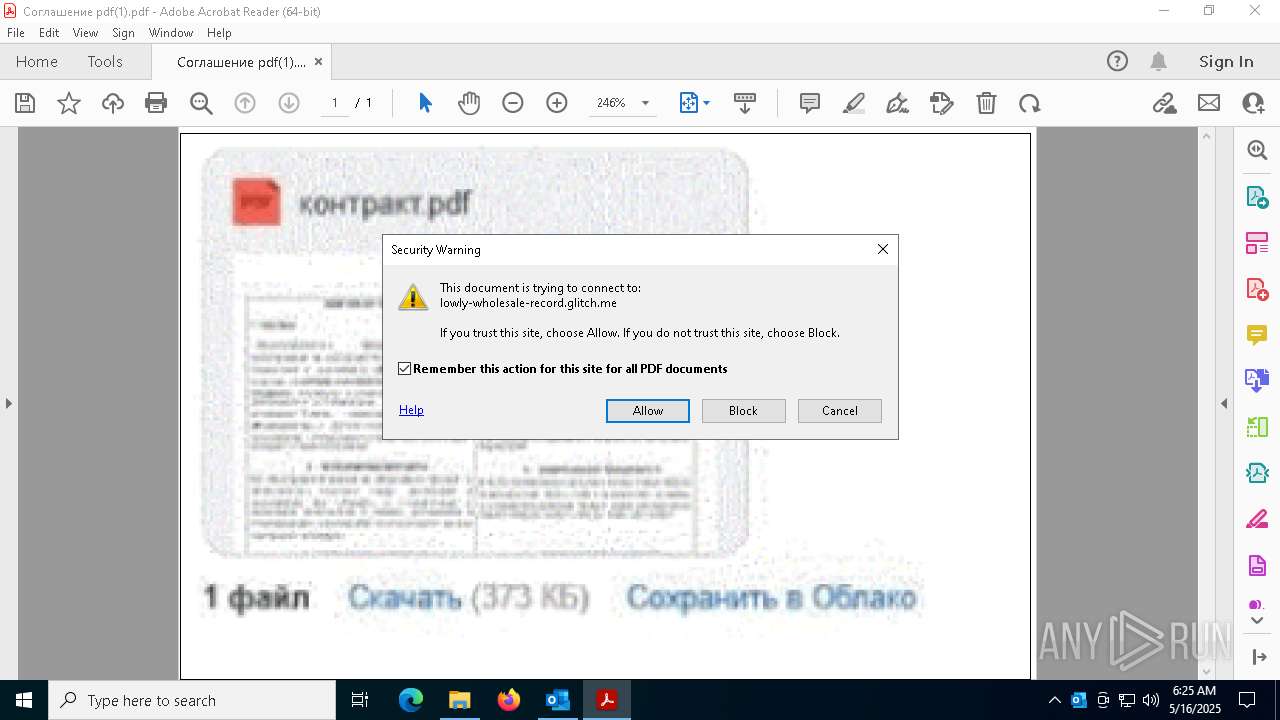The image size is (1280, 720).
Task: Open the Help question mark icon
Action: tap(1117, 61)
